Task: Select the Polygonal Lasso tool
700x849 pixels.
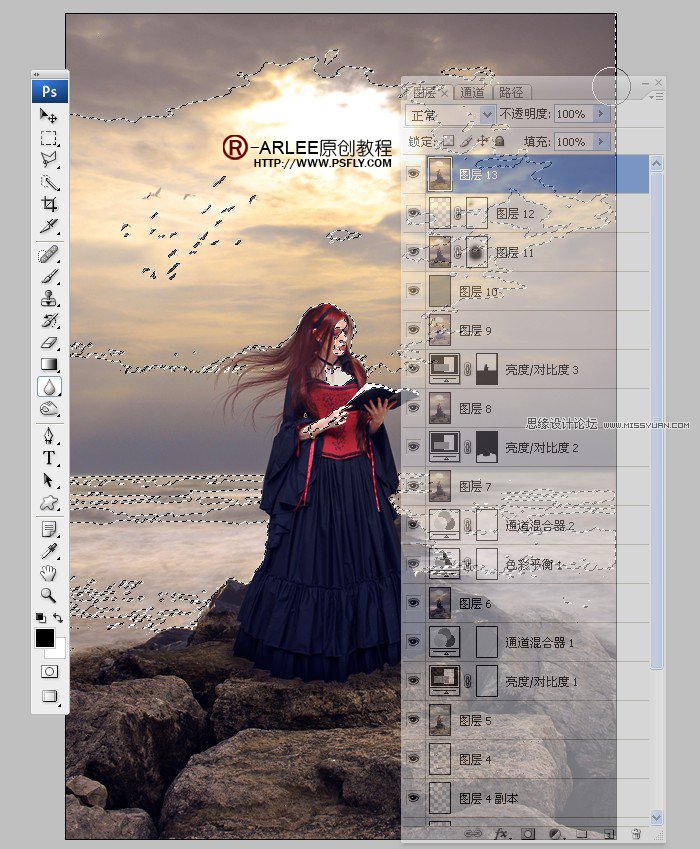Action: click(x=49, y=160)
